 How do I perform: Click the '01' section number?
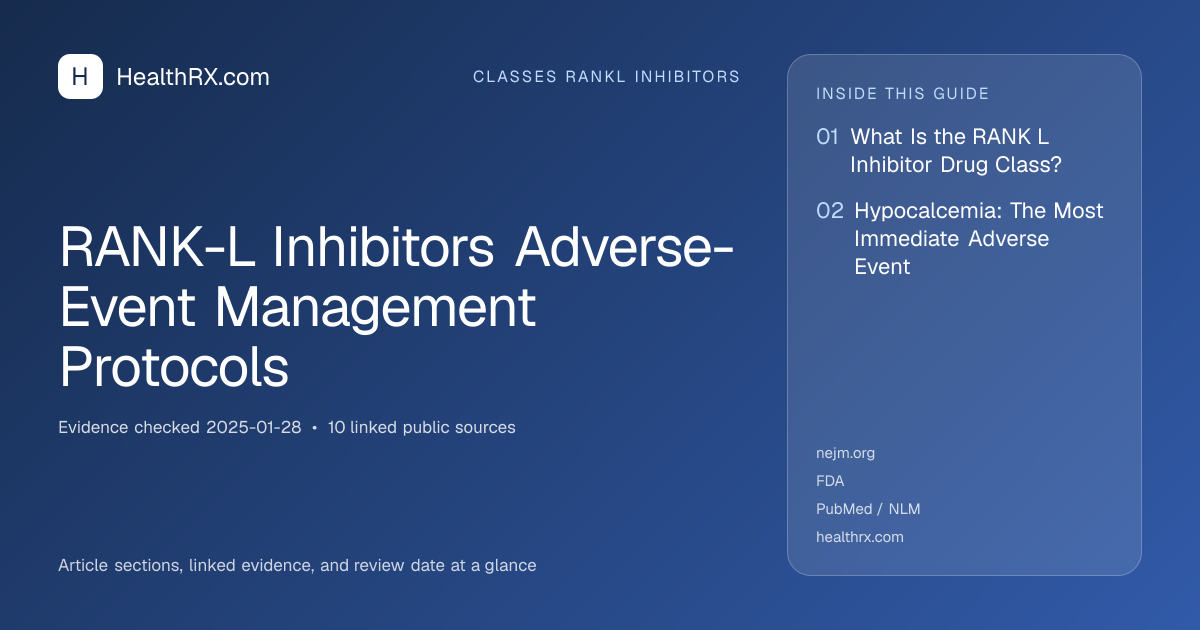pos(827,137)
